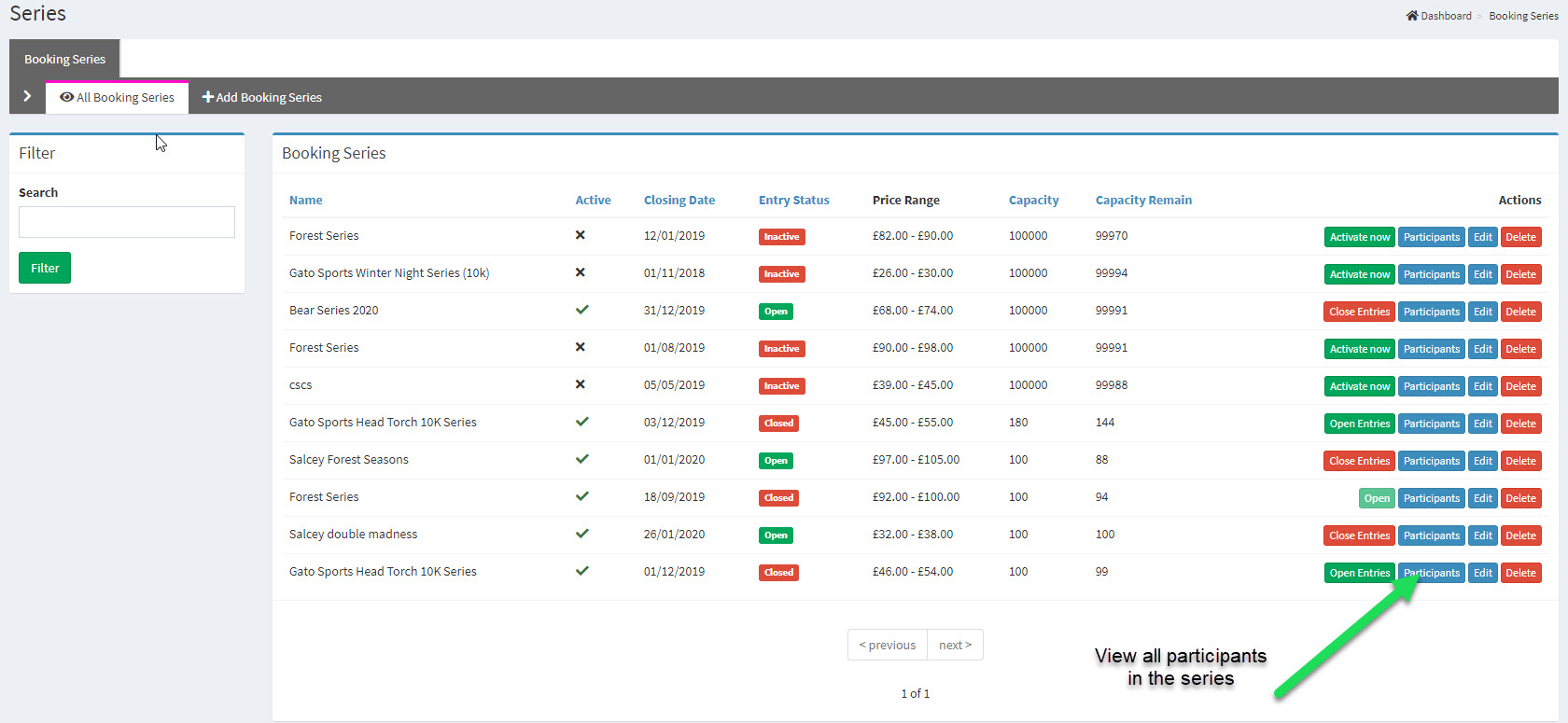
Task: Activate the Gato Sports Winter Night Series
Action: click(1359, 274)
